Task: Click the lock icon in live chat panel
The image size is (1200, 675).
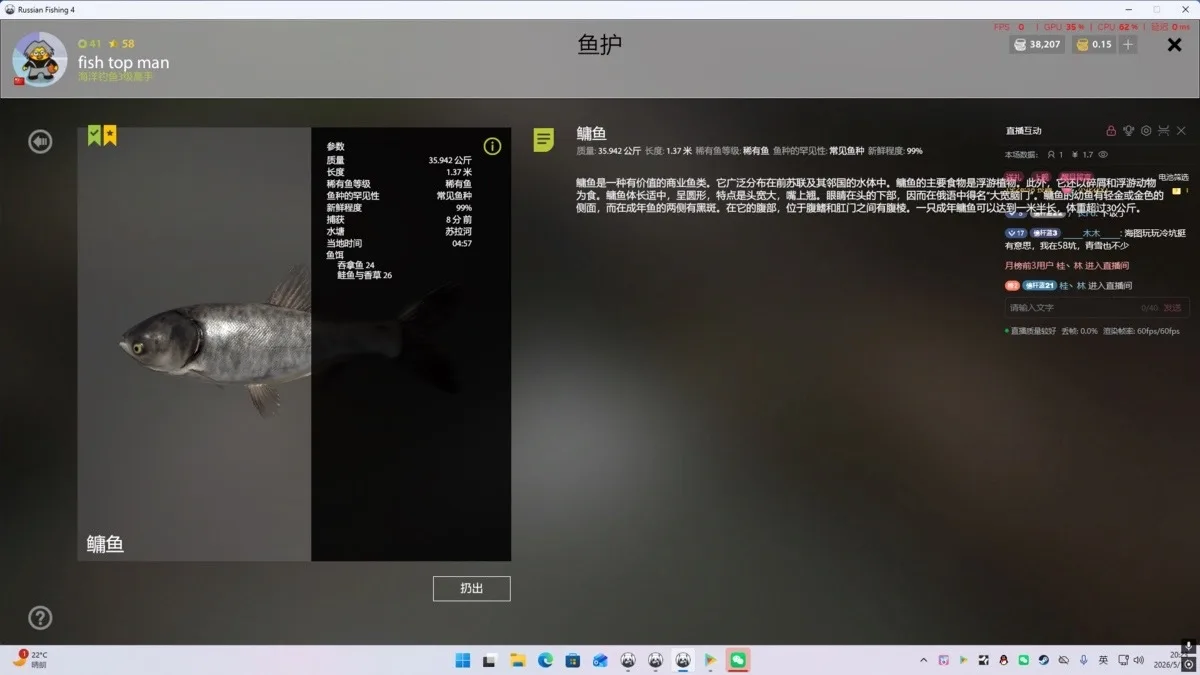Action: (x=1111, y=131)
